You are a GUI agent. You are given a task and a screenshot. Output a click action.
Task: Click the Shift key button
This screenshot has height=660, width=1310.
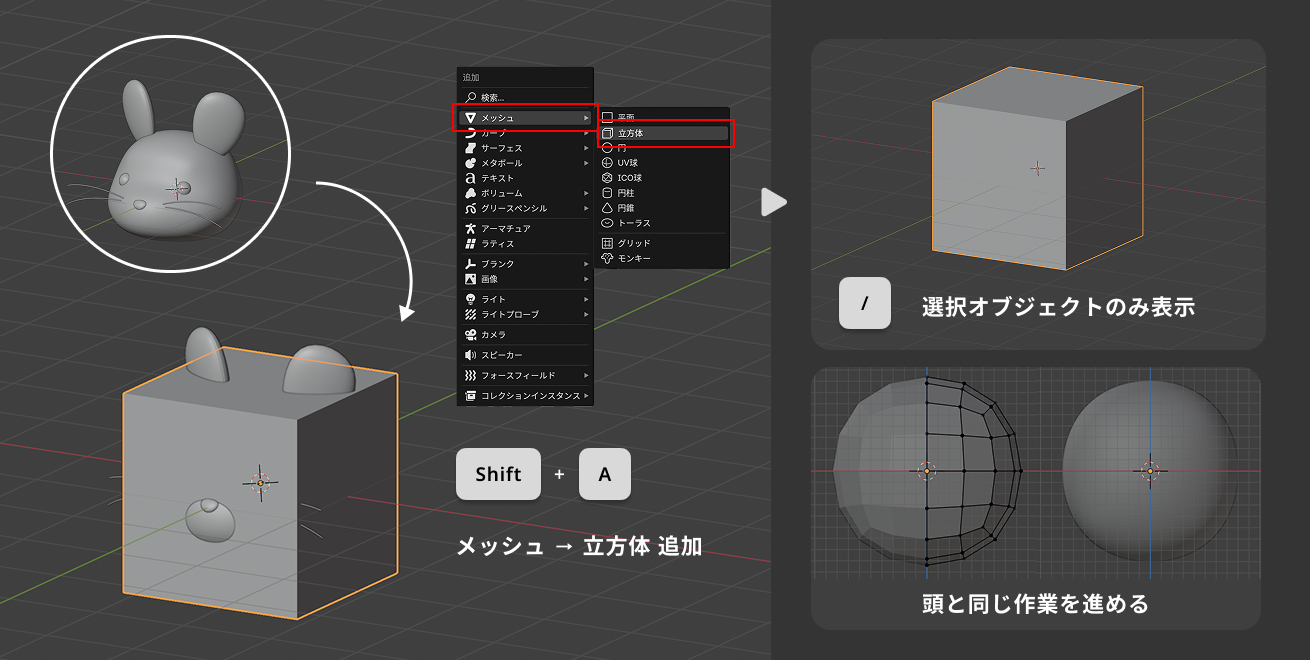498,474
